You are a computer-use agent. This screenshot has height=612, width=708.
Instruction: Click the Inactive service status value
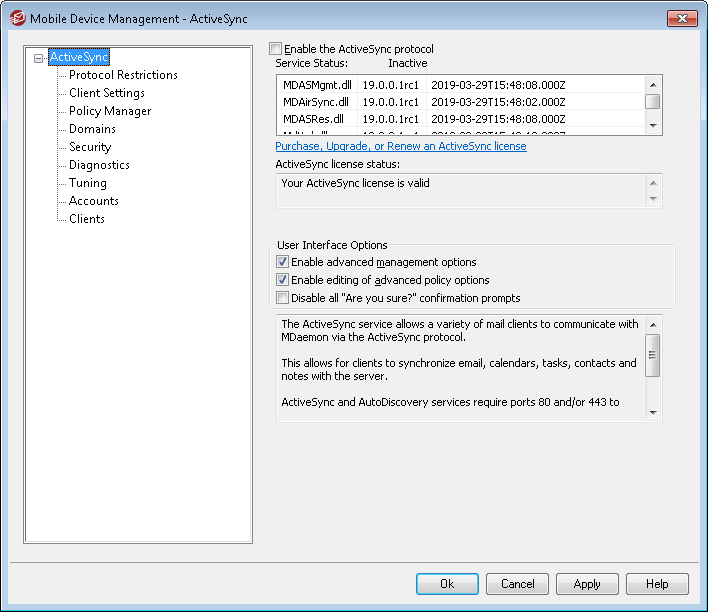(x=408, y=63)
